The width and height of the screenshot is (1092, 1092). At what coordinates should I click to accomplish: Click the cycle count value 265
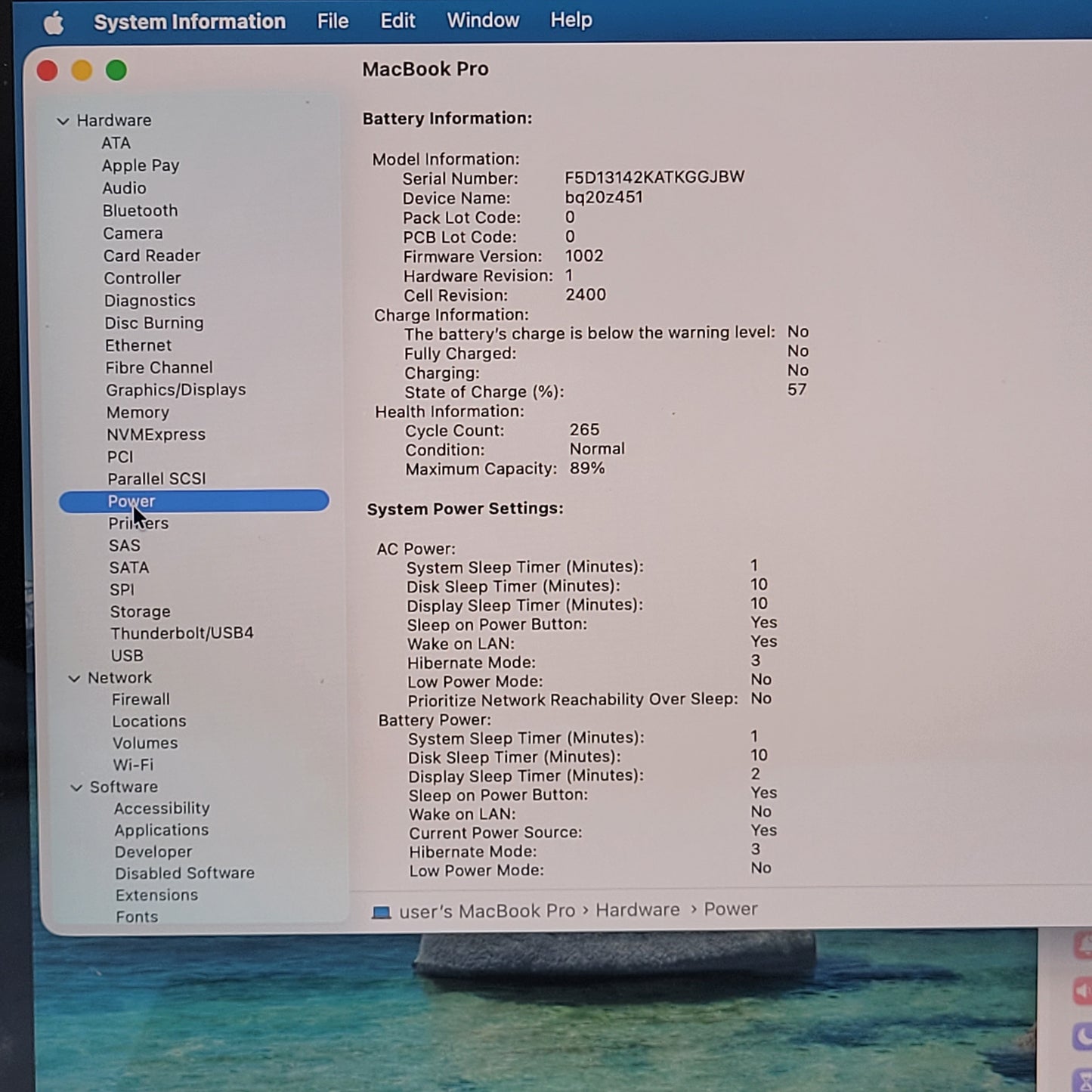pos(584,430)
